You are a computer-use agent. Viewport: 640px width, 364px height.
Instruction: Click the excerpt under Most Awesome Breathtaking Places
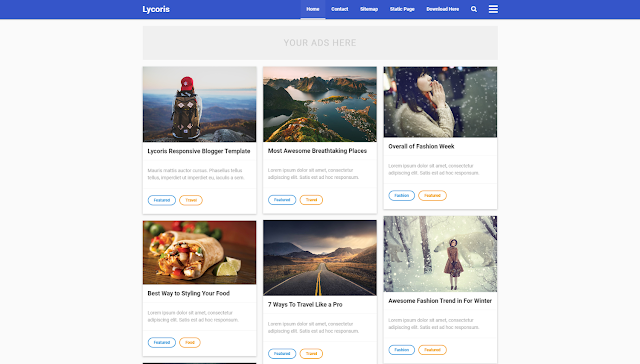(x=313, y=173)
